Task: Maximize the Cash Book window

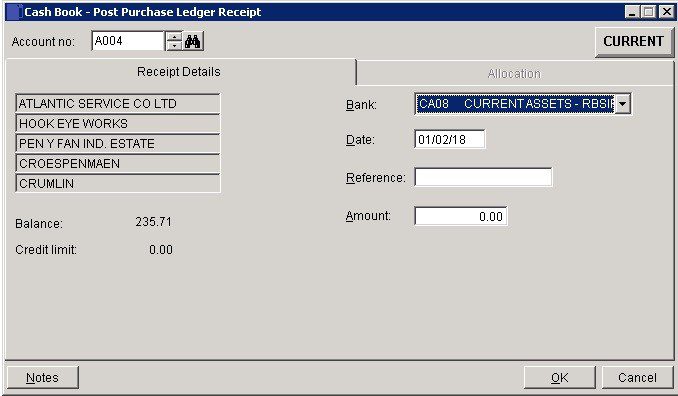Action: tap(648, 12)
